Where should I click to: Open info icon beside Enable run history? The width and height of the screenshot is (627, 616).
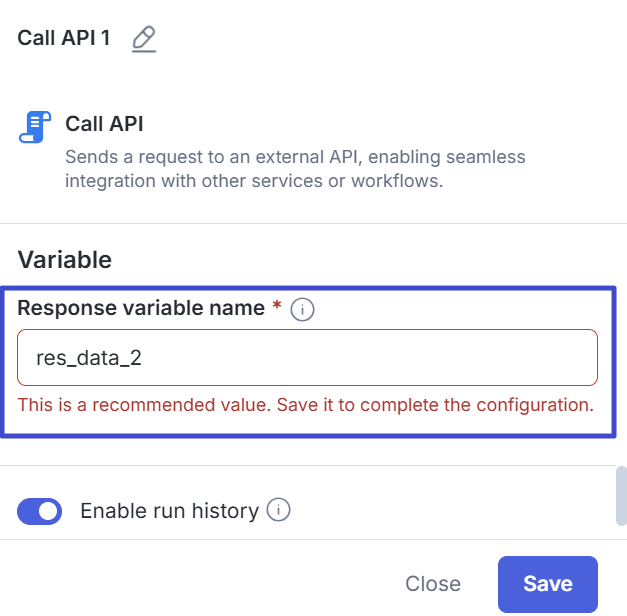coord(279,511)
